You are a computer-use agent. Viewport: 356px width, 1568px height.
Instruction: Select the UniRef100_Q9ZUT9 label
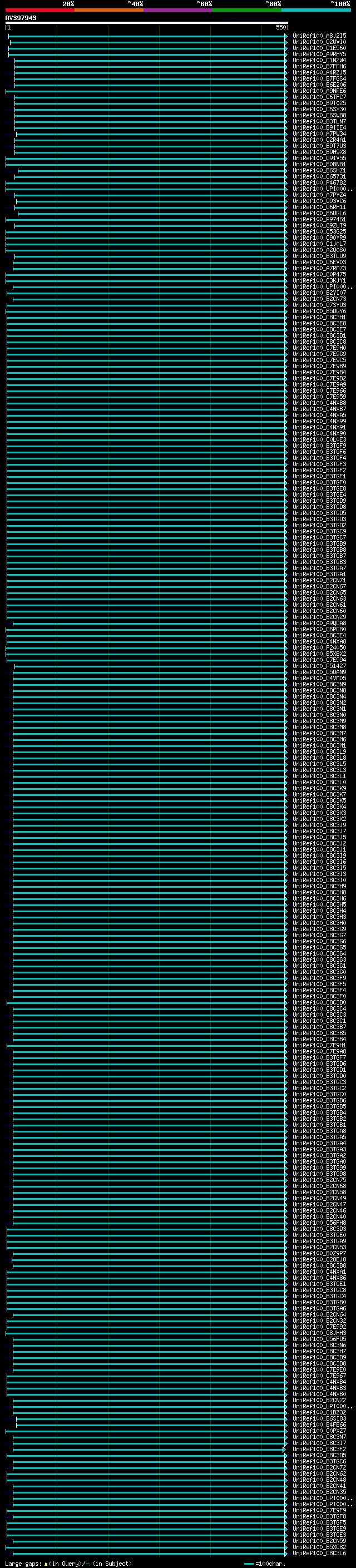point(319,225)
